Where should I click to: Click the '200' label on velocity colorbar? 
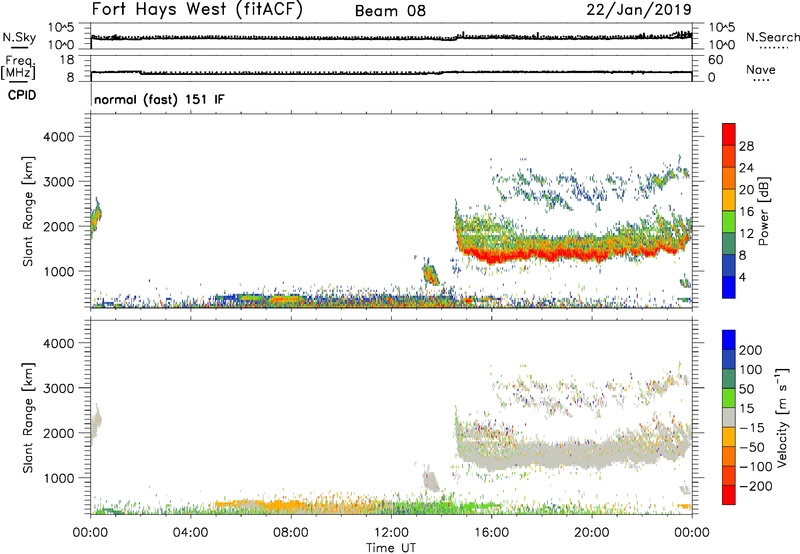(x=751, y=350)
